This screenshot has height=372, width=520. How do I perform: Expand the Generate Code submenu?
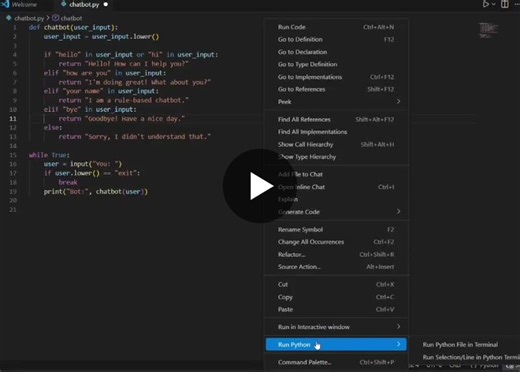(336, 212)
